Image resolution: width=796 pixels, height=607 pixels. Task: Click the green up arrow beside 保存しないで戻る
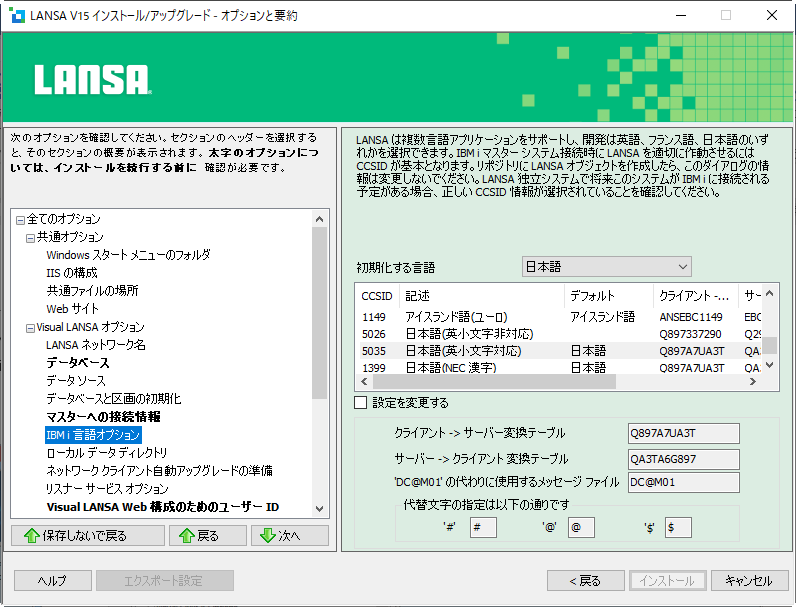tap(32, 535)
